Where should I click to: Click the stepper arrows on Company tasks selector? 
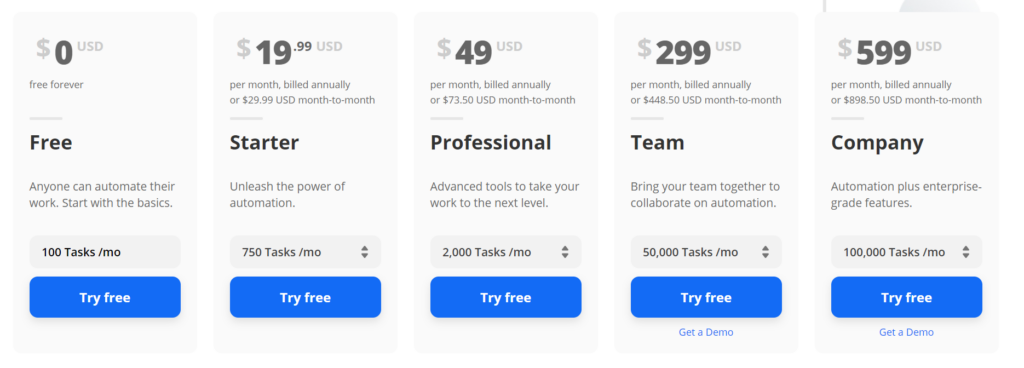[x=966, y=252]
